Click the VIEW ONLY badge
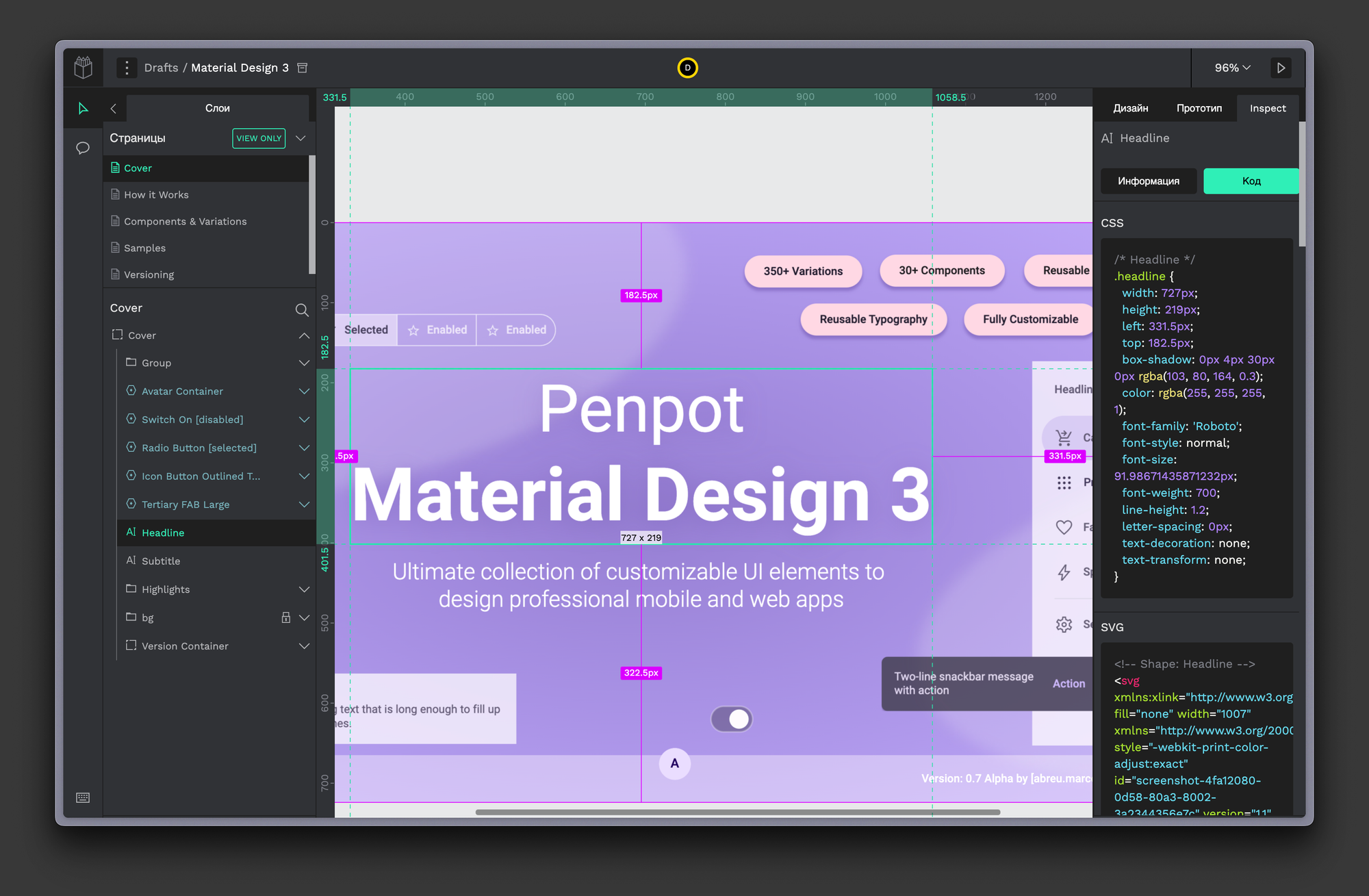1369x896 pixels. tap(259, 138)
